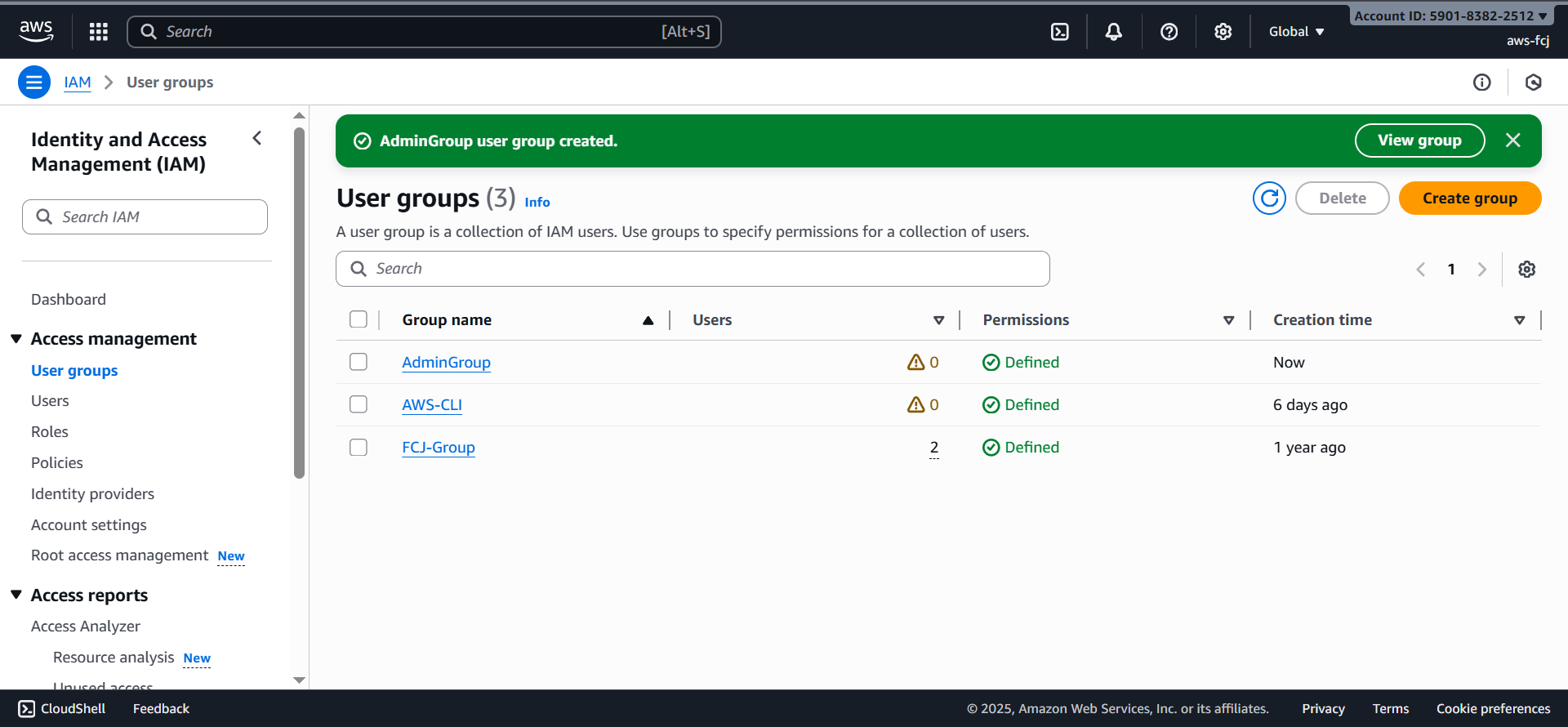Image resolution: width=1568 pixels, height=727 pixels.
Task: Collapse the Access reports section
Action: [x=16, y=595]
